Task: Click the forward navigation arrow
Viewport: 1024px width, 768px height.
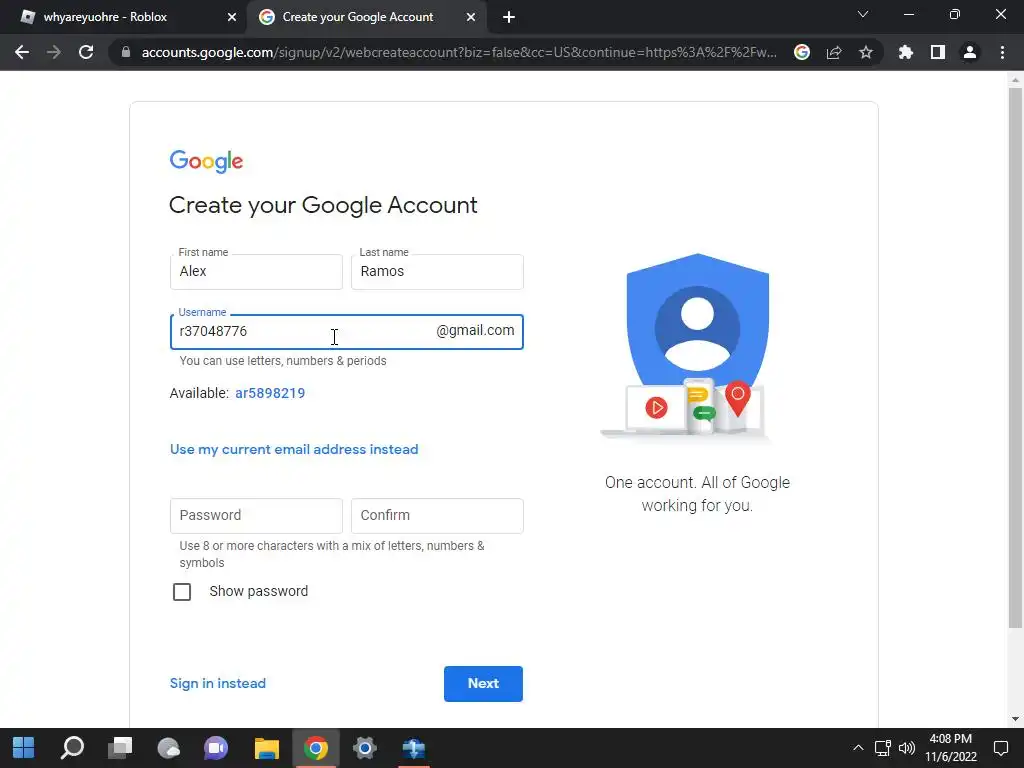Action: tap(54, 52)
